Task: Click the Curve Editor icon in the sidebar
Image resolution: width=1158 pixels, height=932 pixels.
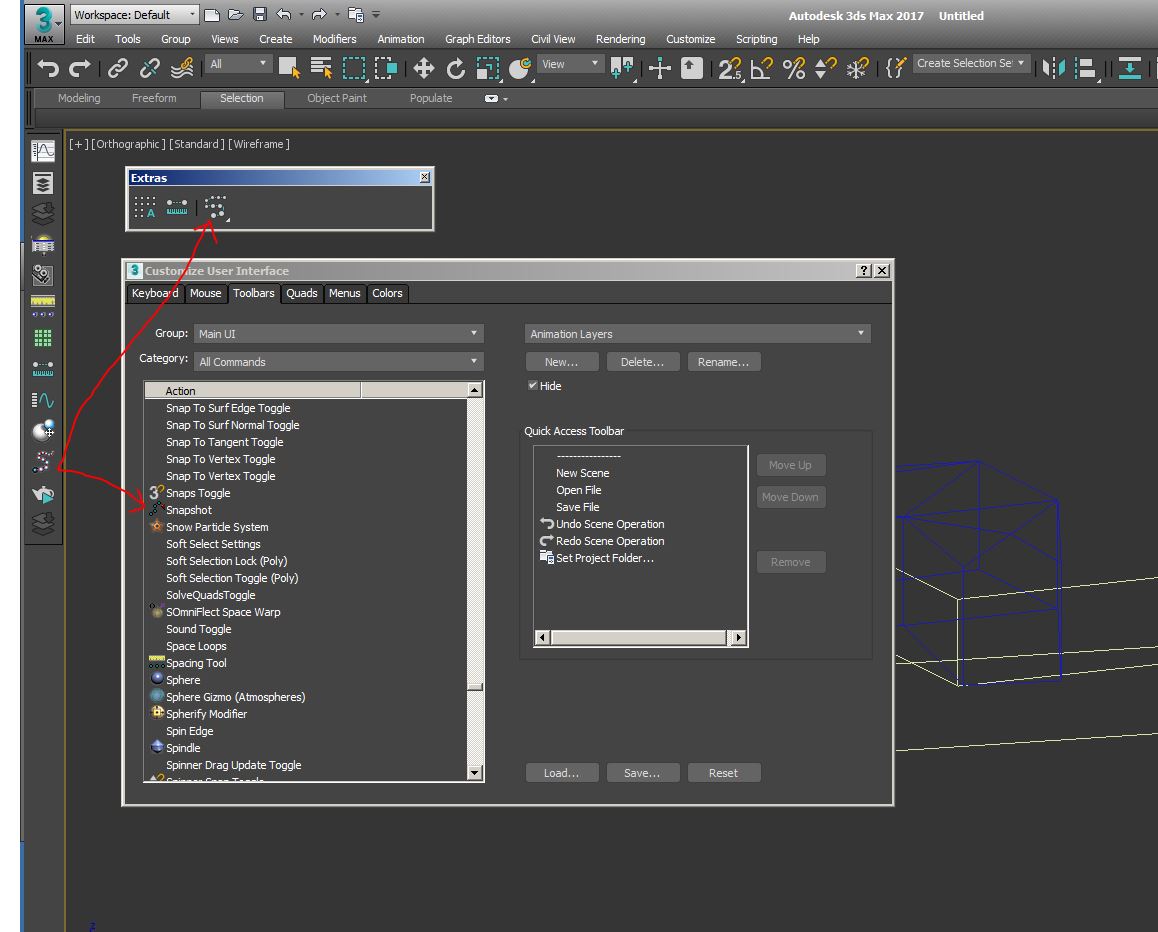Action: [42, 150]
